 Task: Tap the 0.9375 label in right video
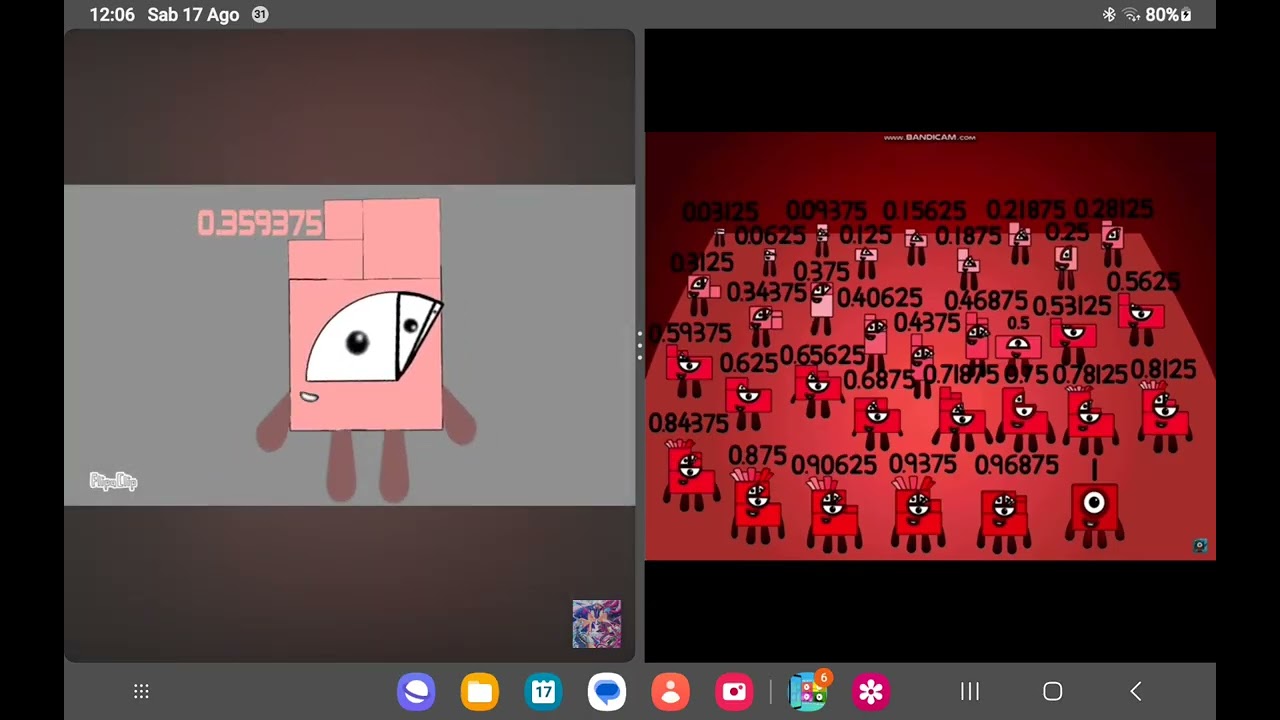(922, 464)
